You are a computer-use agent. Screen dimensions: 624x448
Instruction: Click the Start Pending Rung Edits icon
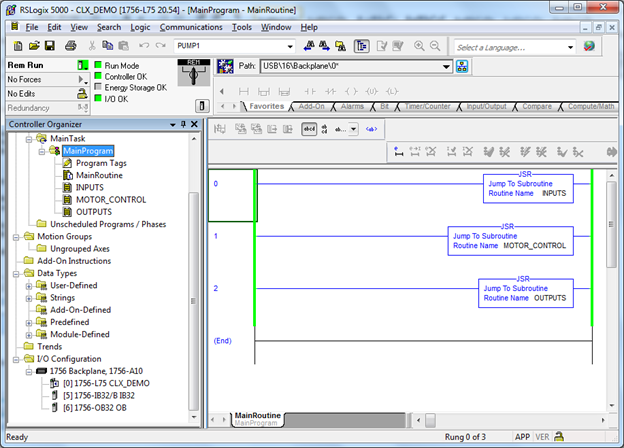click(398, 152)
